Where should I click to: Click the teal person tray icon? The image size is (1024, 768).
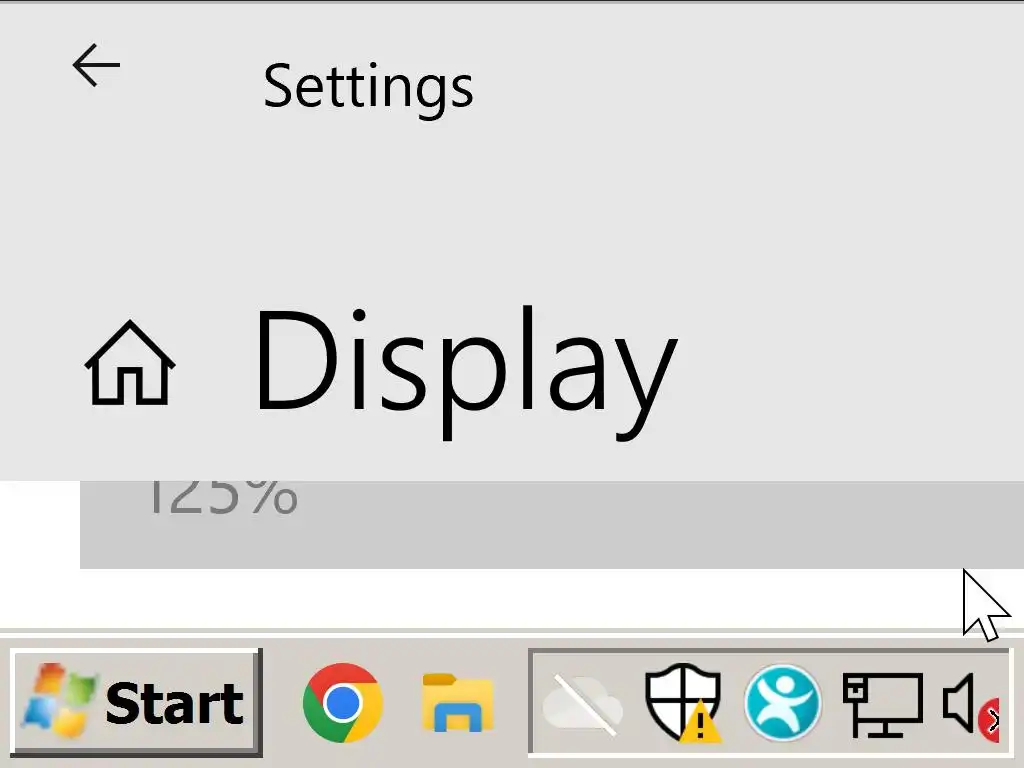click(782, 703)
